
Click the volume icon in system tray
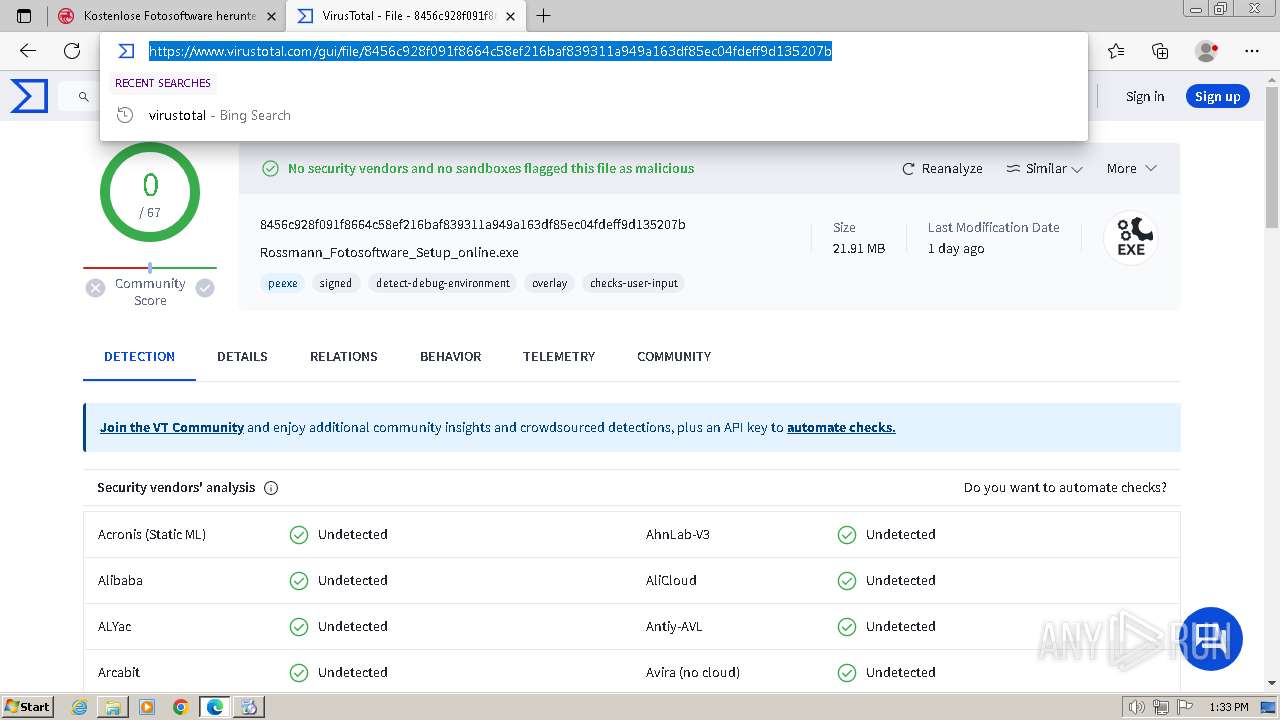tap(1135, 707)
